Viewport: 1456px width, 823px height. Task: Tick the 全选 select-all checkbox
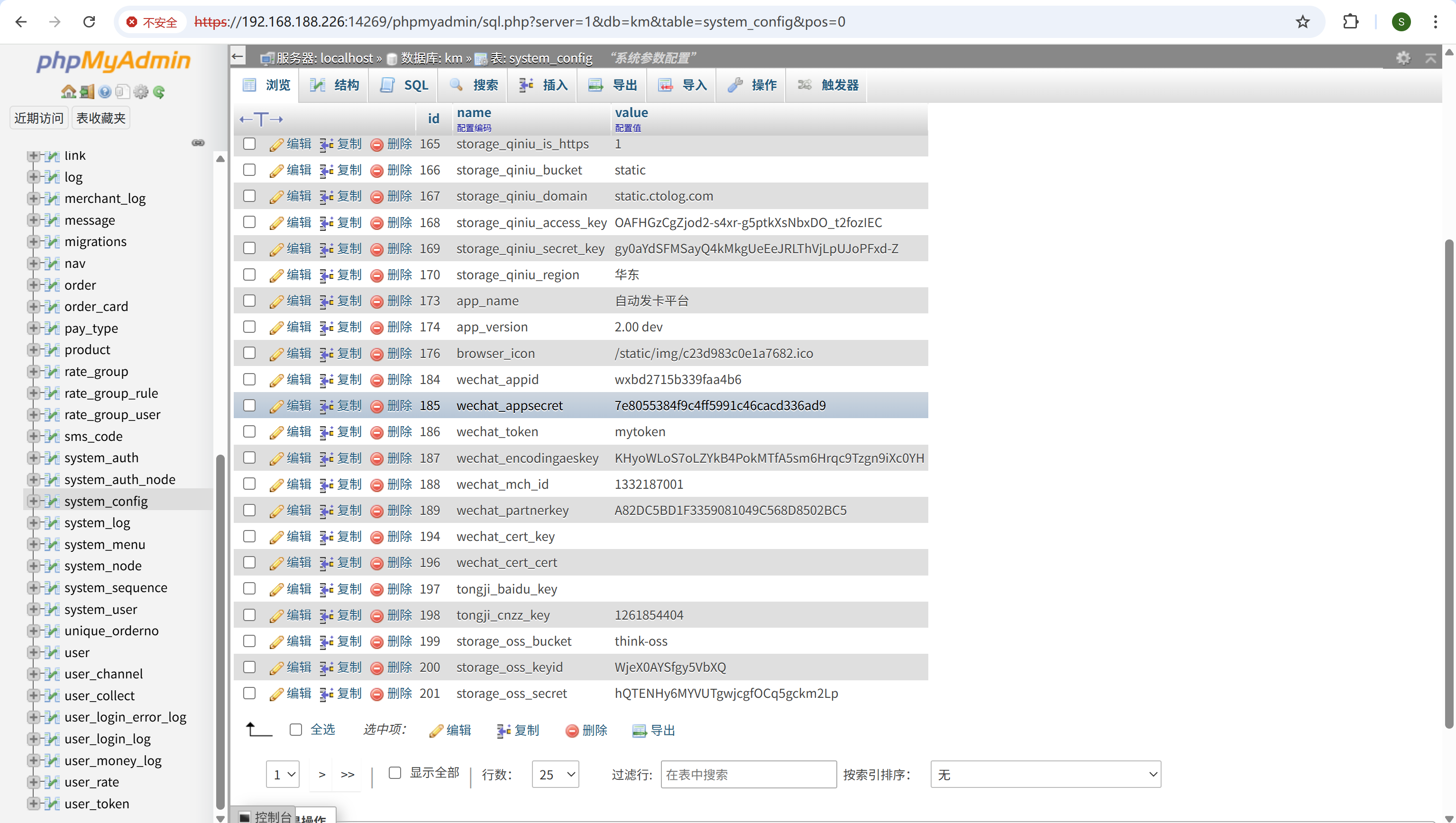click(295, 730)
